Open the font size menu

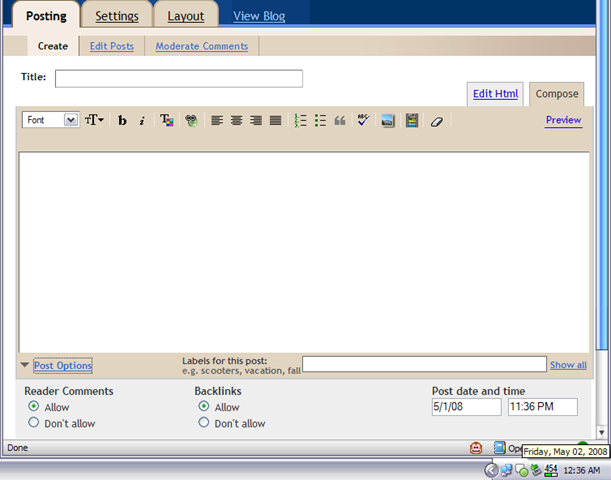tap(94, 120)
